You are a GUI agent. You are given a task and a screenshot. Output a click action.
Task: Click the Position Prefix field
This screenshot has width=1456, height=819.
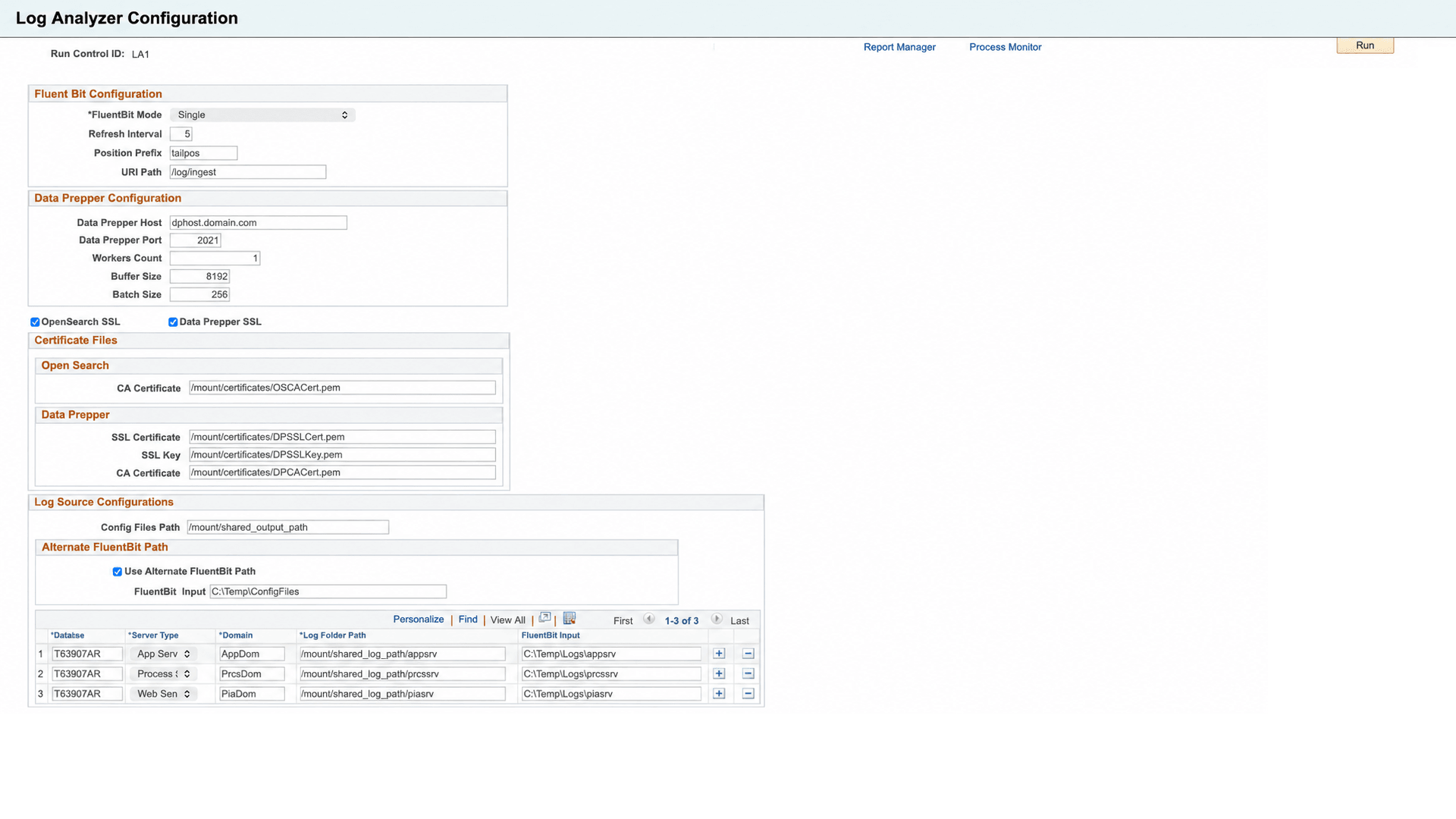tap(203, 153)
